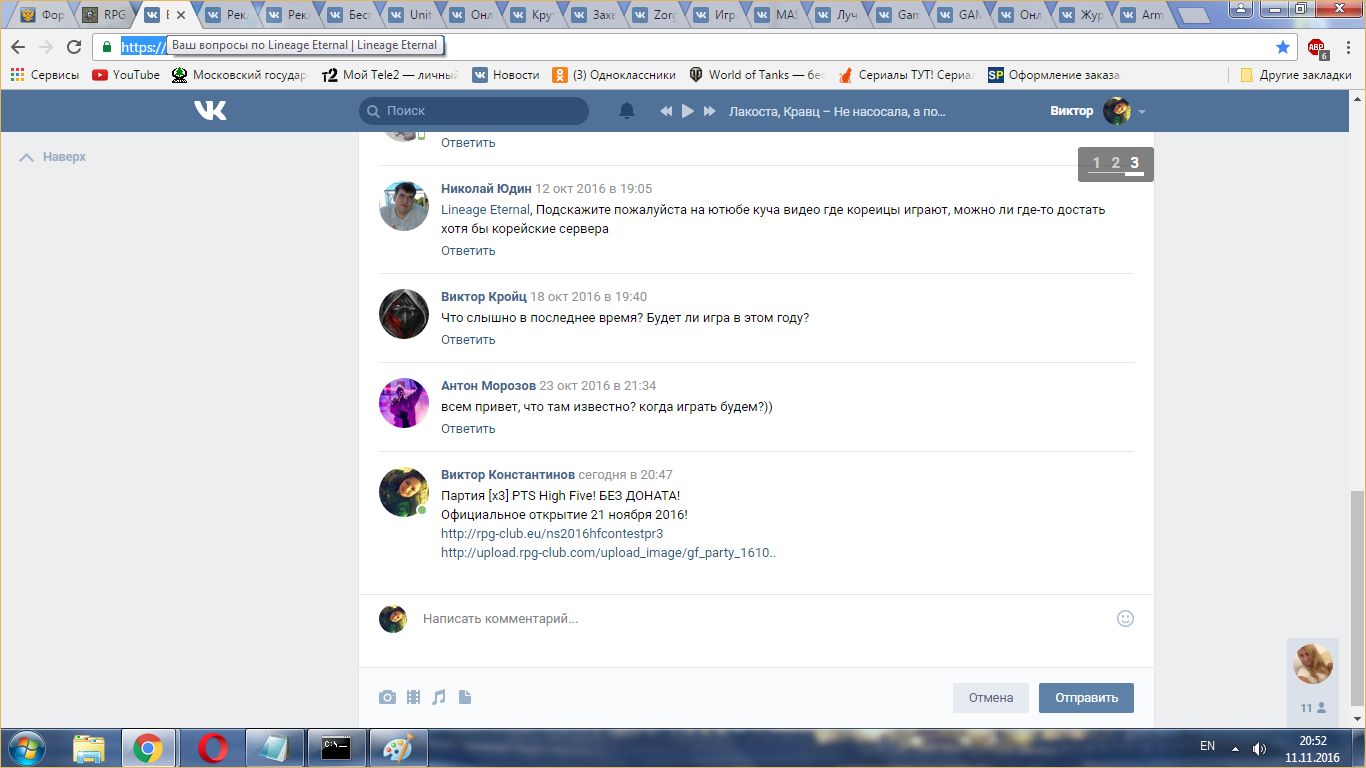Open the World of Tanks bookmark

point(757,75)
